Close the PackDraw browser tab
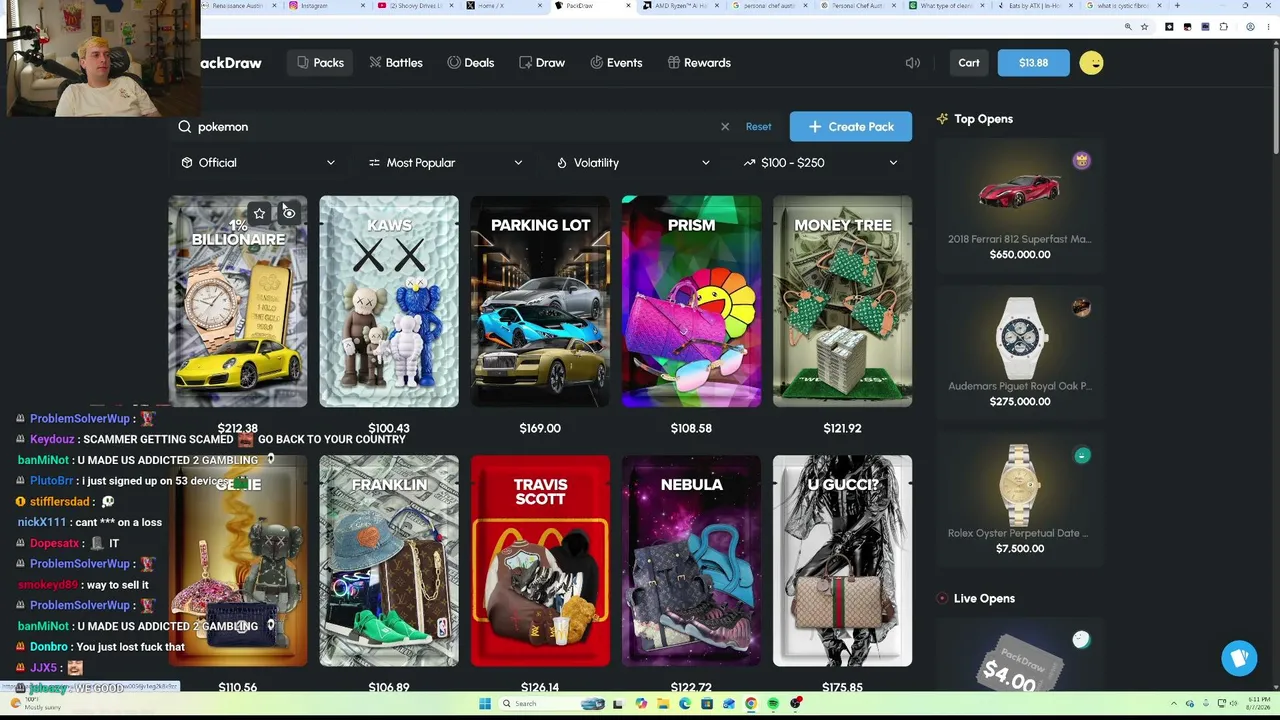 629,6
